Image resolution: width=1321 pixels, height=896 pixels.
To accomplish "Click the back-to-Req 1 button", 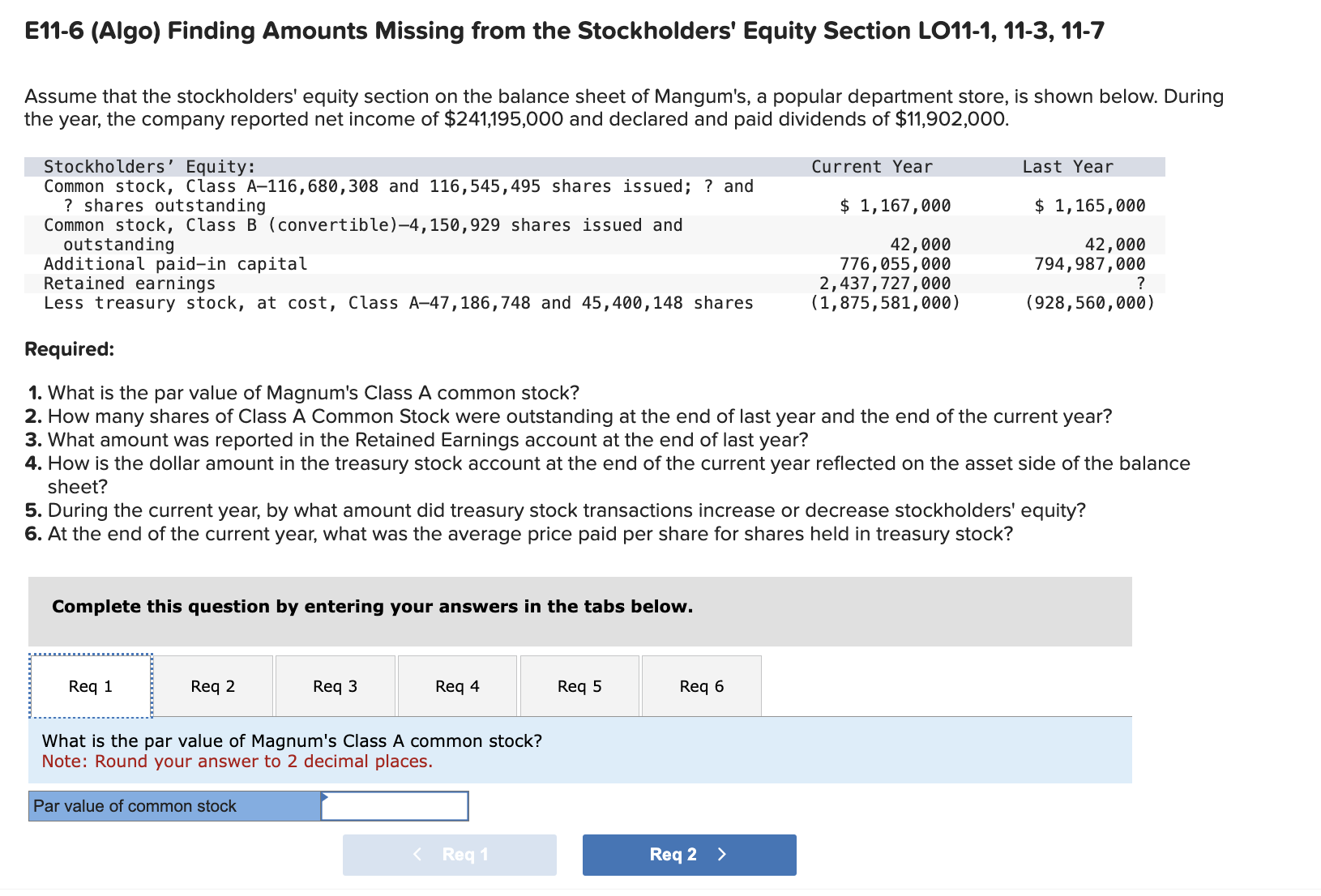I will 450,854.
